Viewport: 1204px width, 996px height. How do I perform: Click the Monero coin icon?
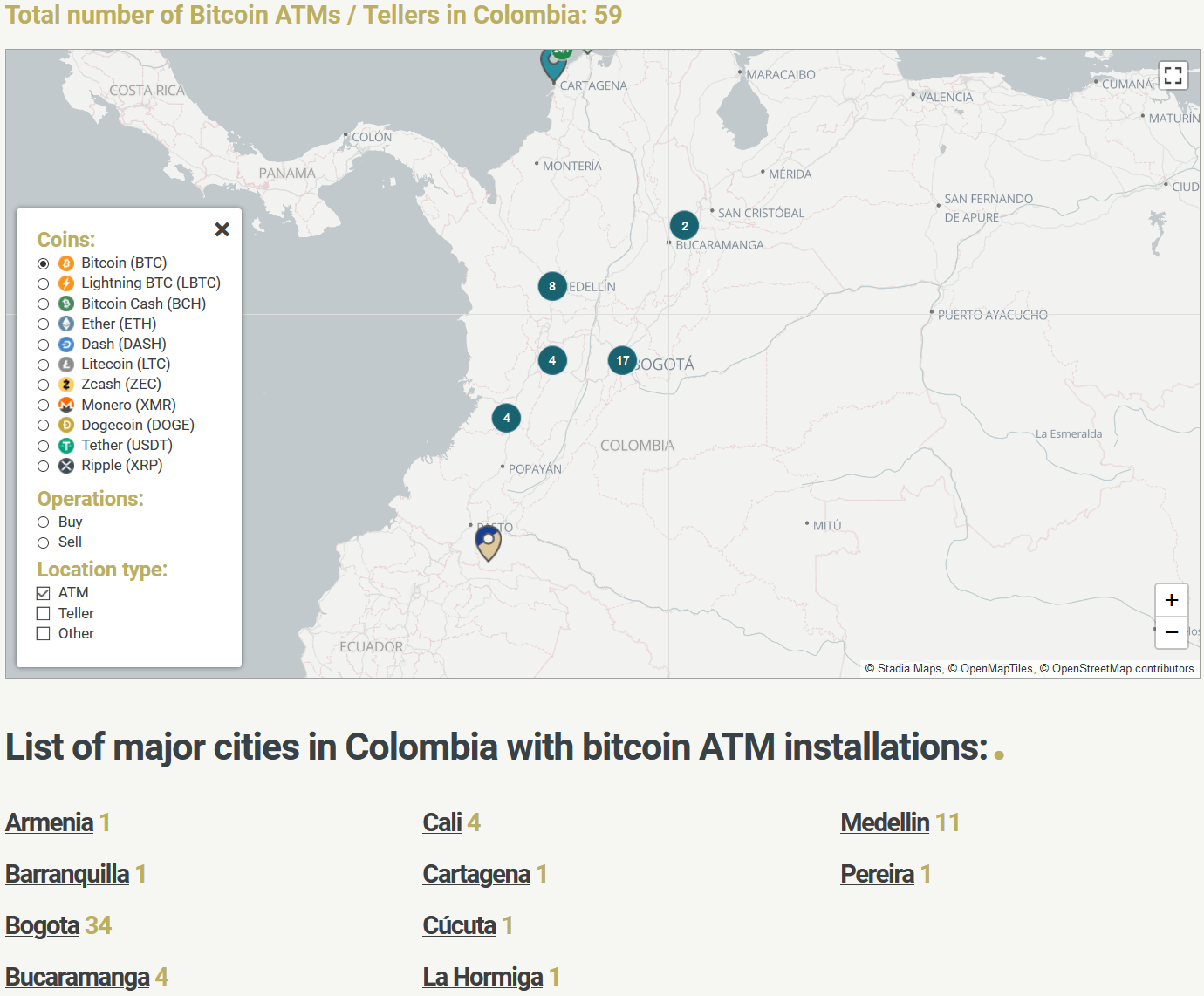pyautogui.click(x=66, y=405)
